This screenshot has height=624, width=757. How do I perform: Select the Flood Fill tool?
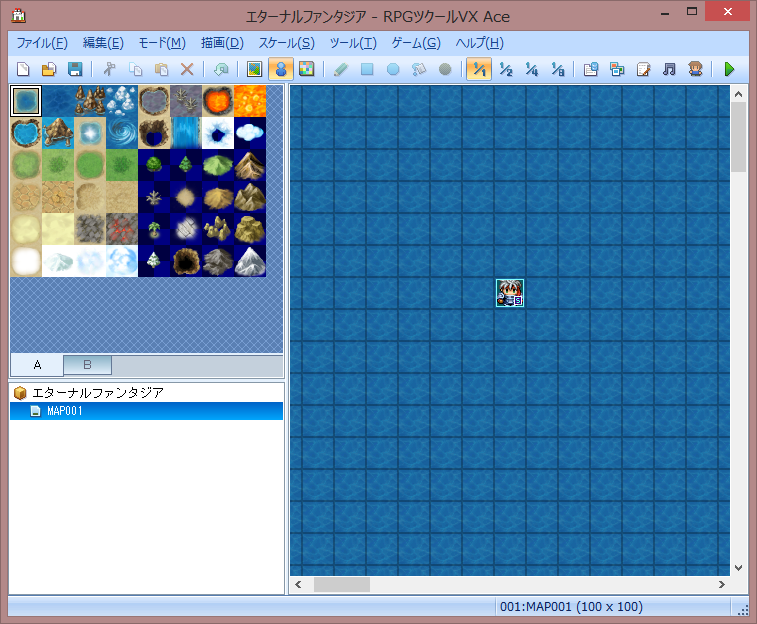(x=419, y=69)
